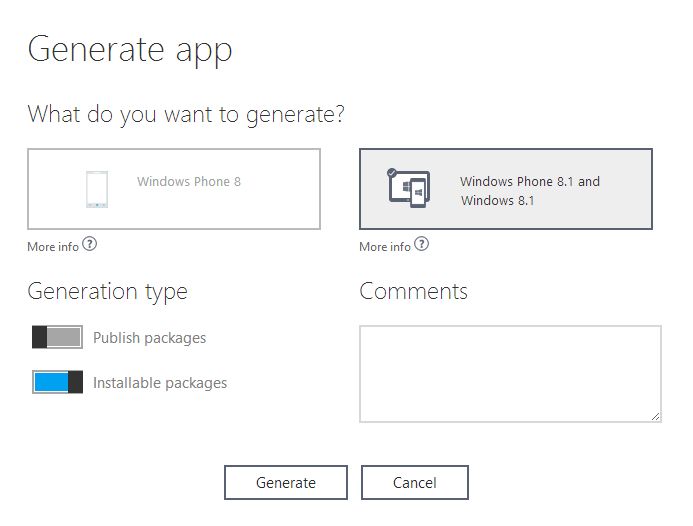Select Windows Phone 8.1 and Windows 8.1 tile
Image resolution: width=693 pixels, height=526 pixels.
coord(506,189)
